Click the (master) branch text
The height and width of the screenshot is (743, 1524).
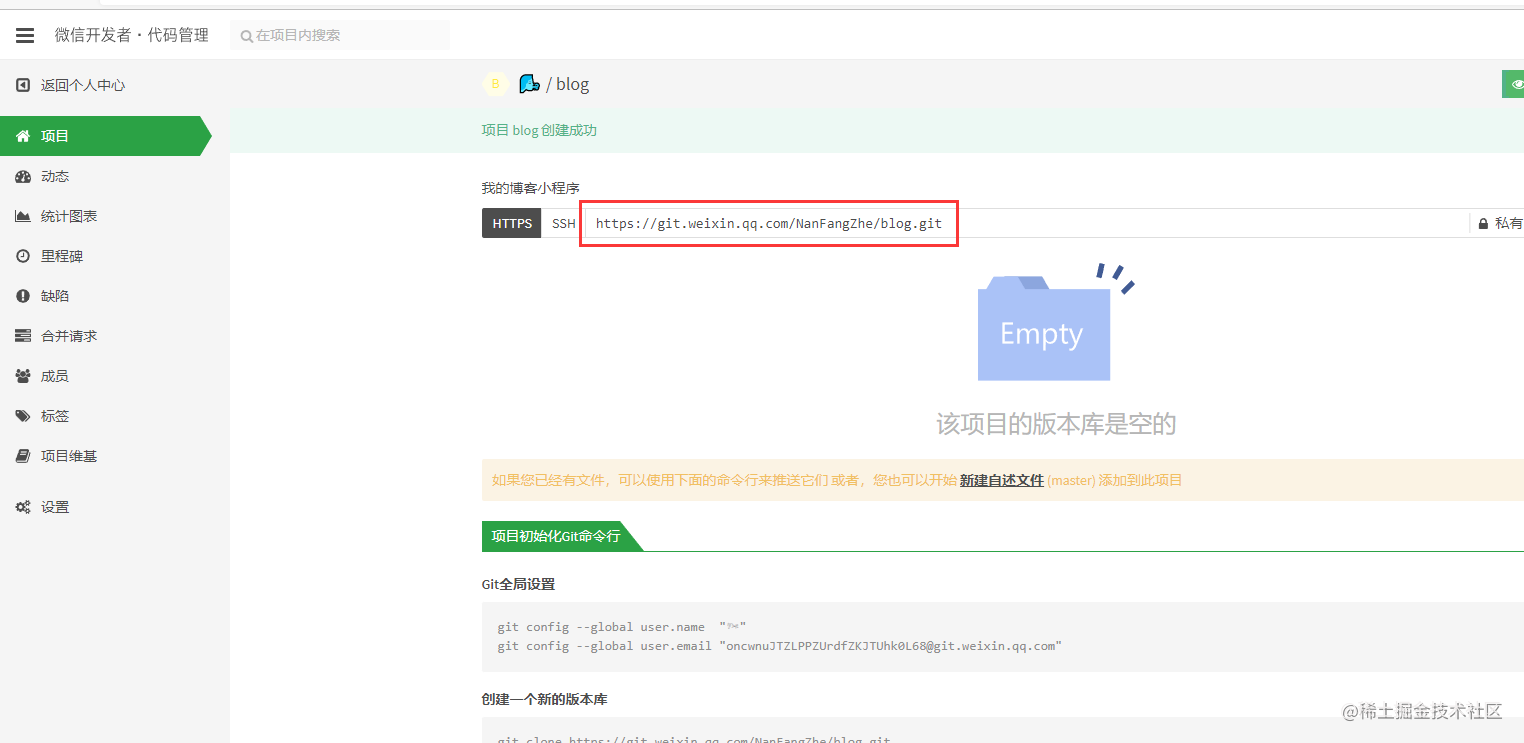pyautogui.click(x=1071, y=480)
